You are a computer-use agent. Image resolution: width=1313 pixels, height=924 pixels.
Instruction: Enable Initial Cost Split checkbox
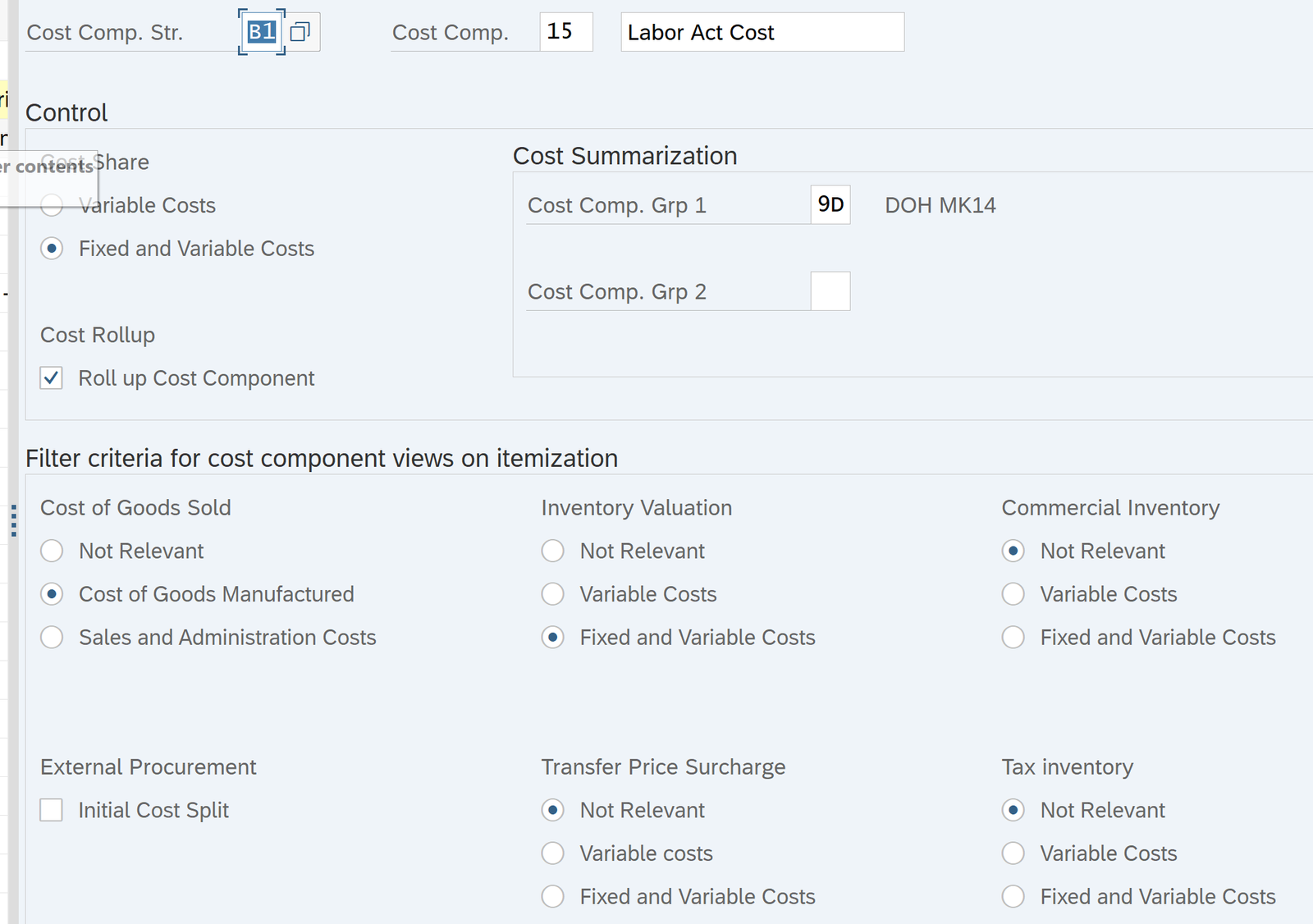52,810
